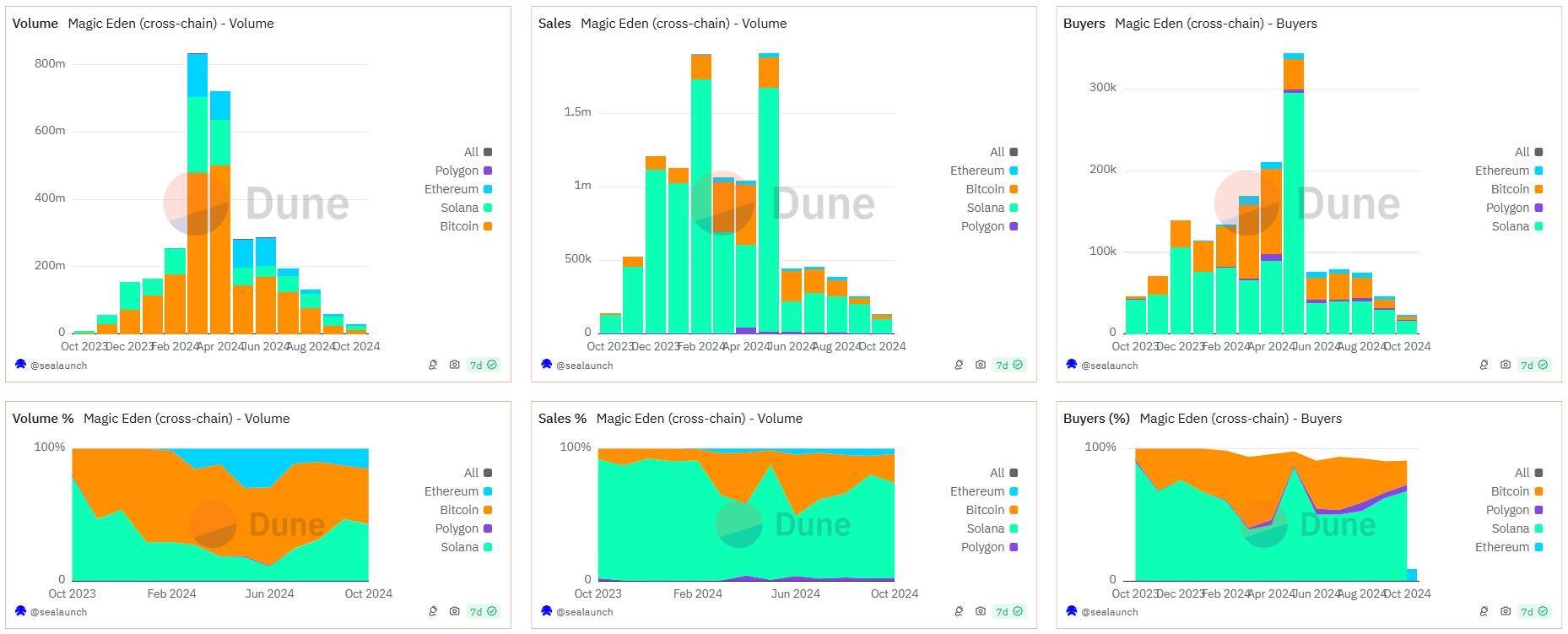The width and height of the screenshot is (1568, 634).
Task: Click the sealaunch avatar icon in Volume % panel
Action: [x=21, y=611]
